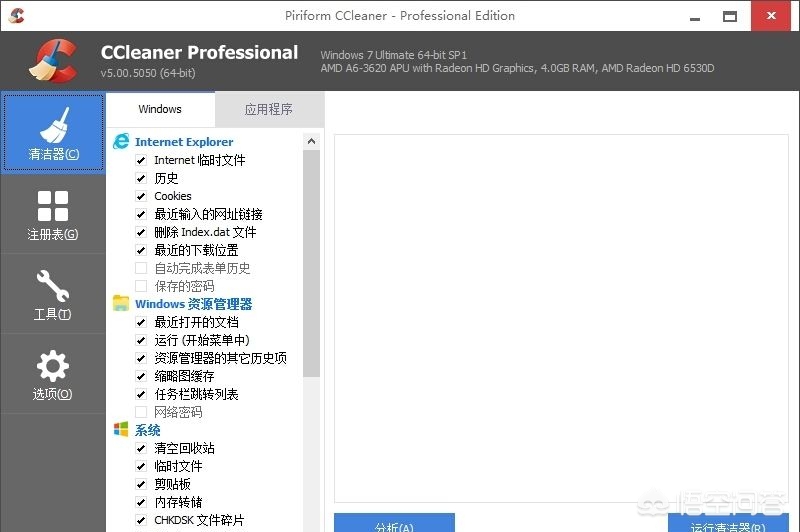
Task: Click the AMD A6-3620 APU hardware info text
Action: [517, 68]
